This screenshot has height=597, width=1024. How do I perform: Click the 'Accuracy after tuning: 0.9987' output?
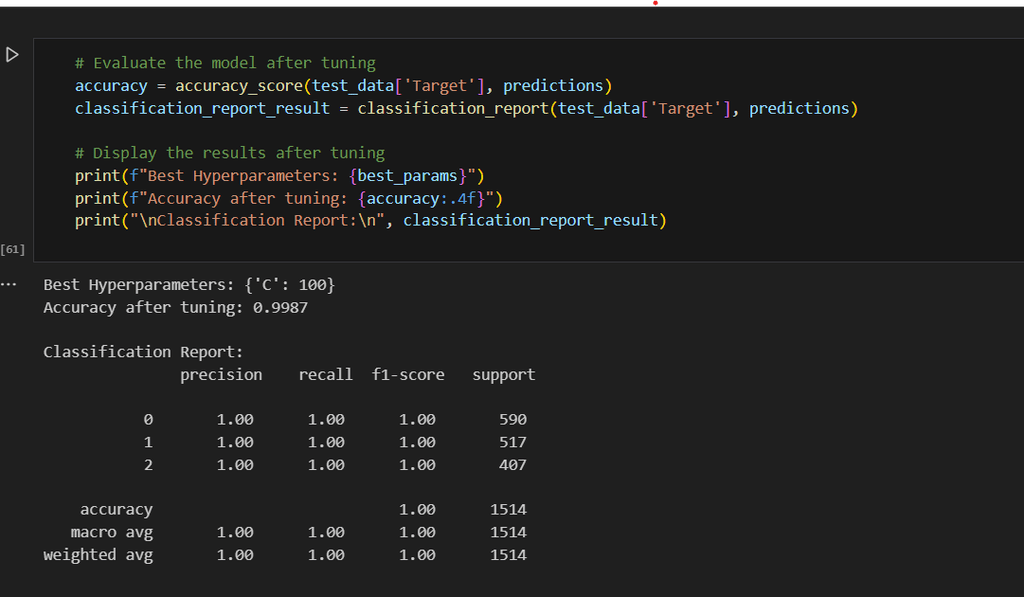(x=175, y=307)
